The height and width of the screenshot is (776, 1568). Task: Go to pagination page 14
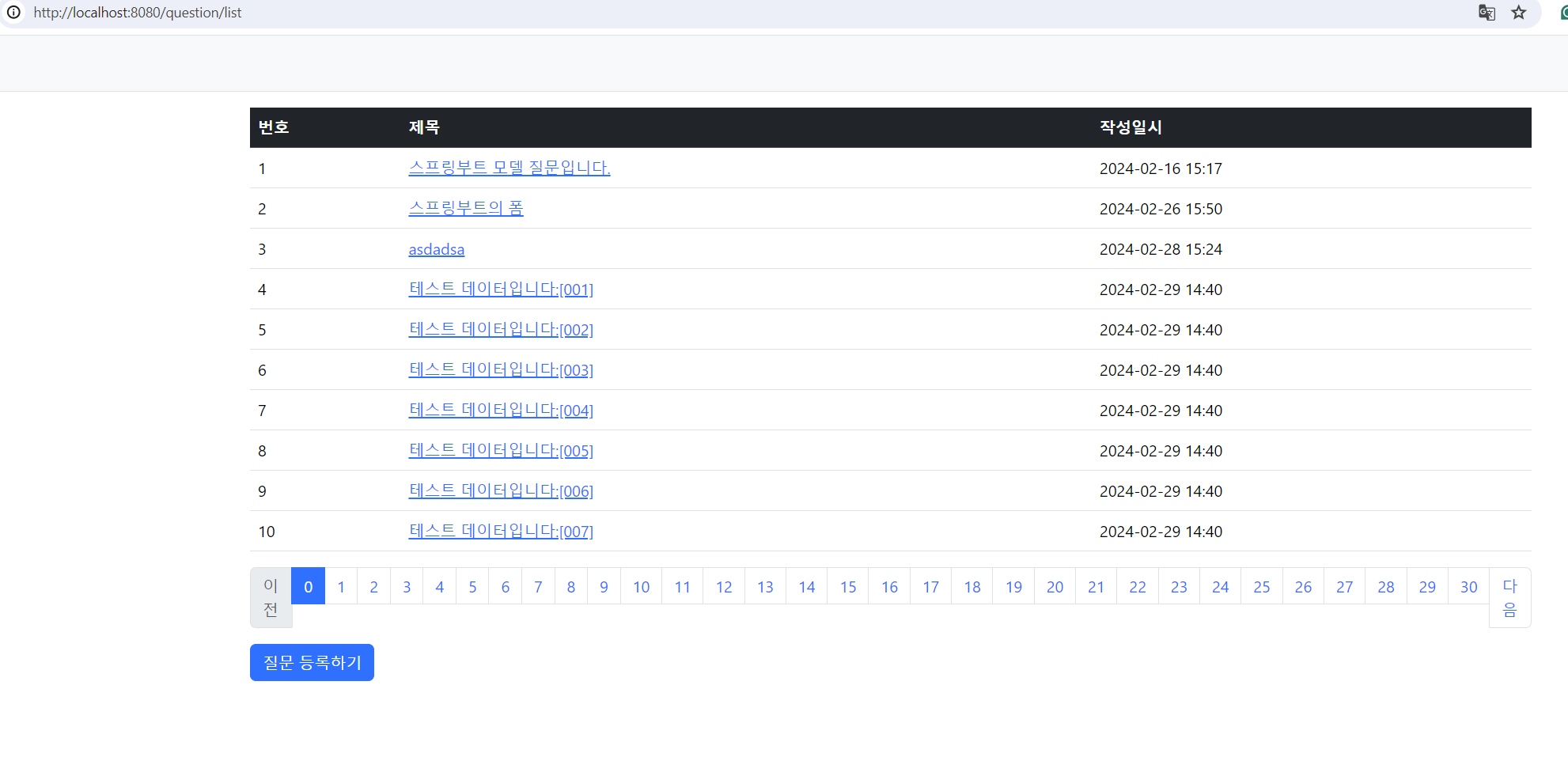pyautogui.click(x=807, y=586)
